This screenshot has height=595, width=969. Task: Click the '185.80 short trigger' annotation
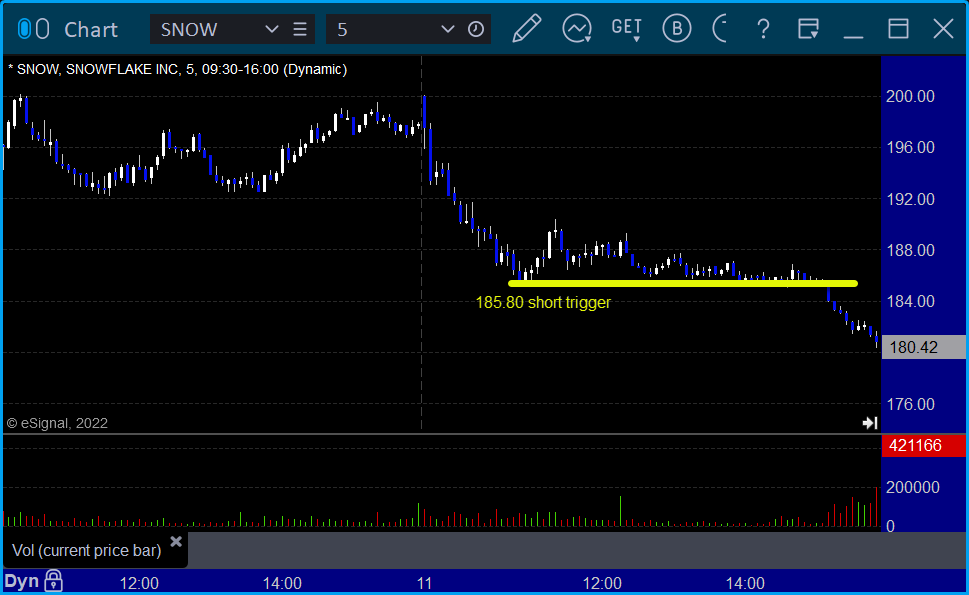pos(543,302)
